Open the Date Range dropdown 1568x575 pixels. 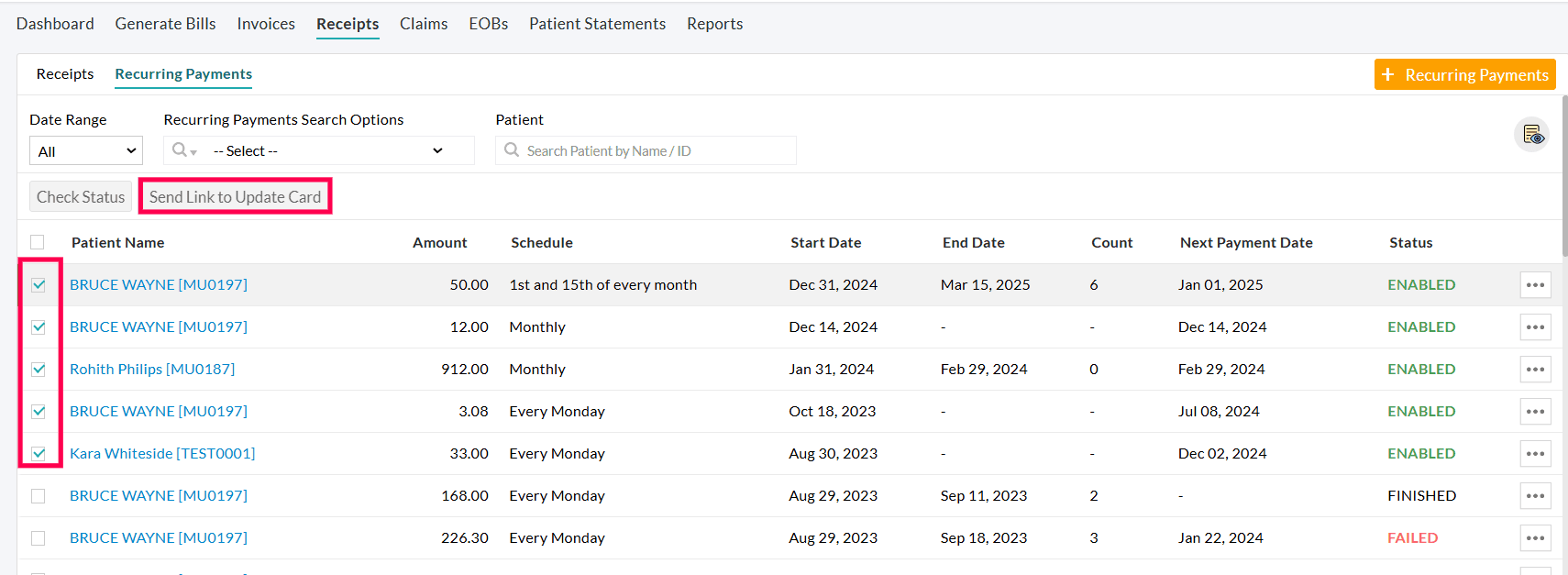[86, 151]
